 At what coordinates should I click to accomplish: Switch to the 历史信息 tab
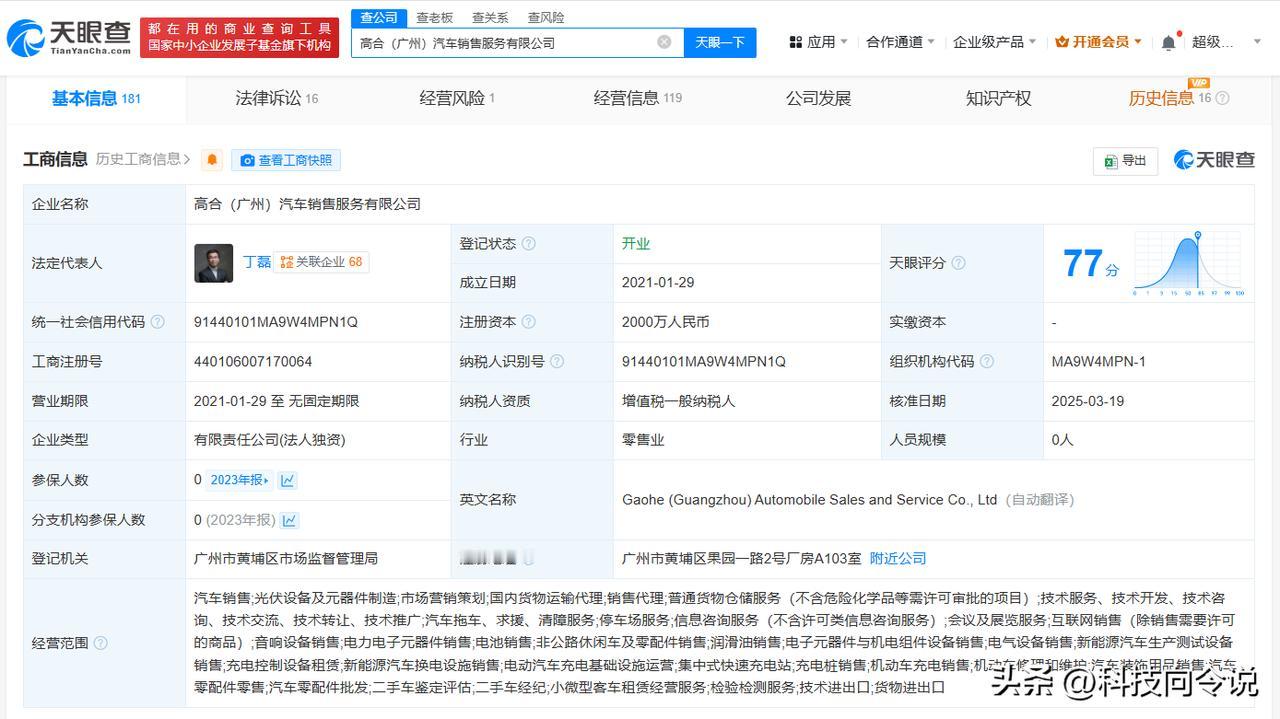point(1170,98)
